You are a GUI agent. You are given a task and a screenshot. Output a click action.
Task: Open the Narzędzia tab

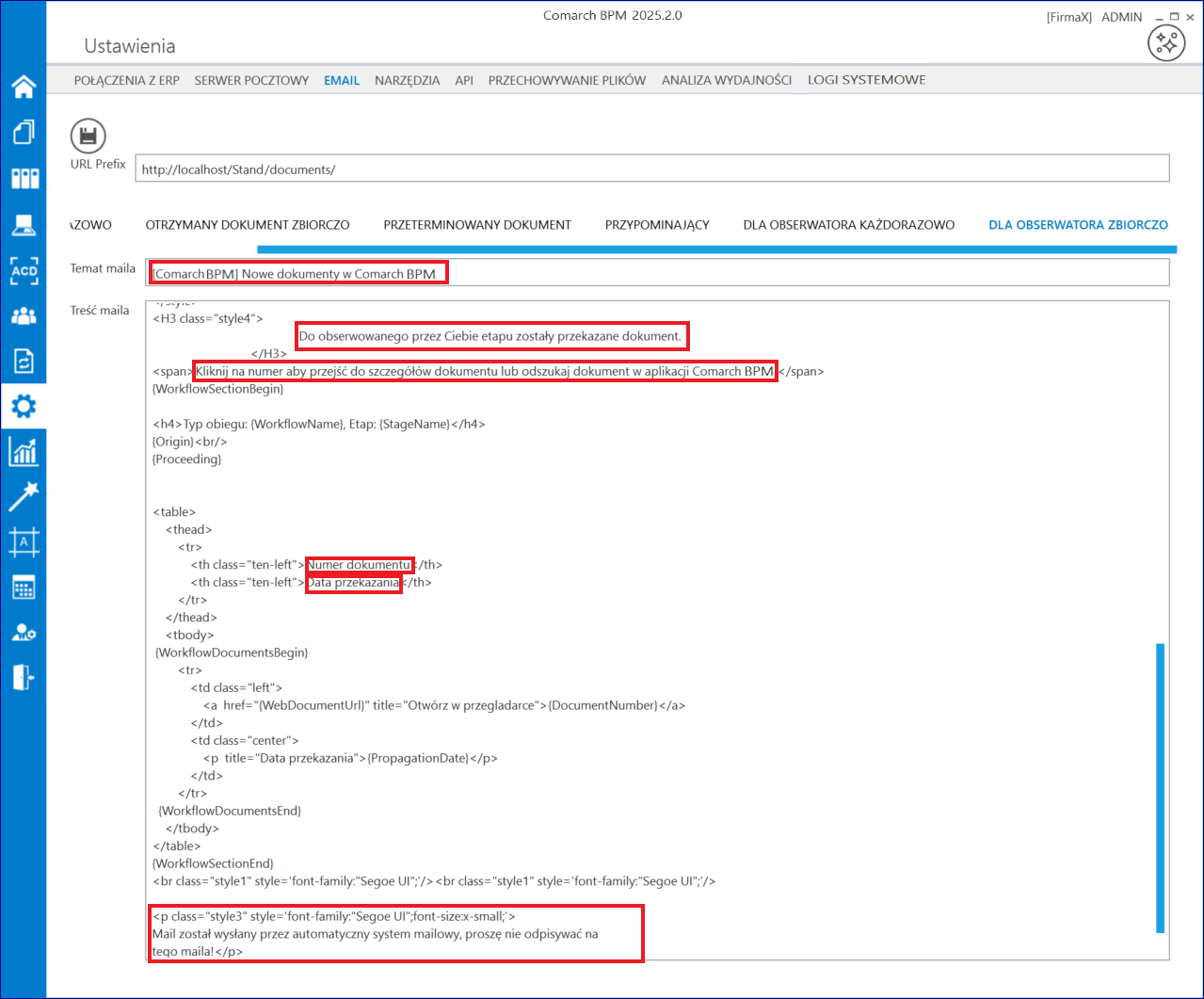pyautogui.click(x=408, y=80)
